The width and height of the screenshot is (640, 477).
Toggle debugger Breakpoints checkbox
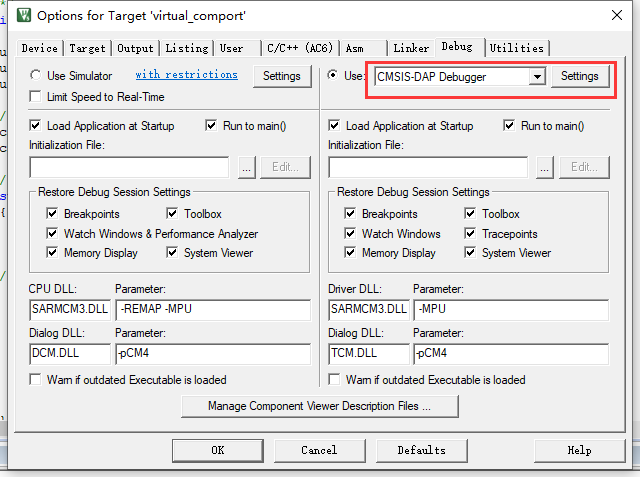point(350,213)
